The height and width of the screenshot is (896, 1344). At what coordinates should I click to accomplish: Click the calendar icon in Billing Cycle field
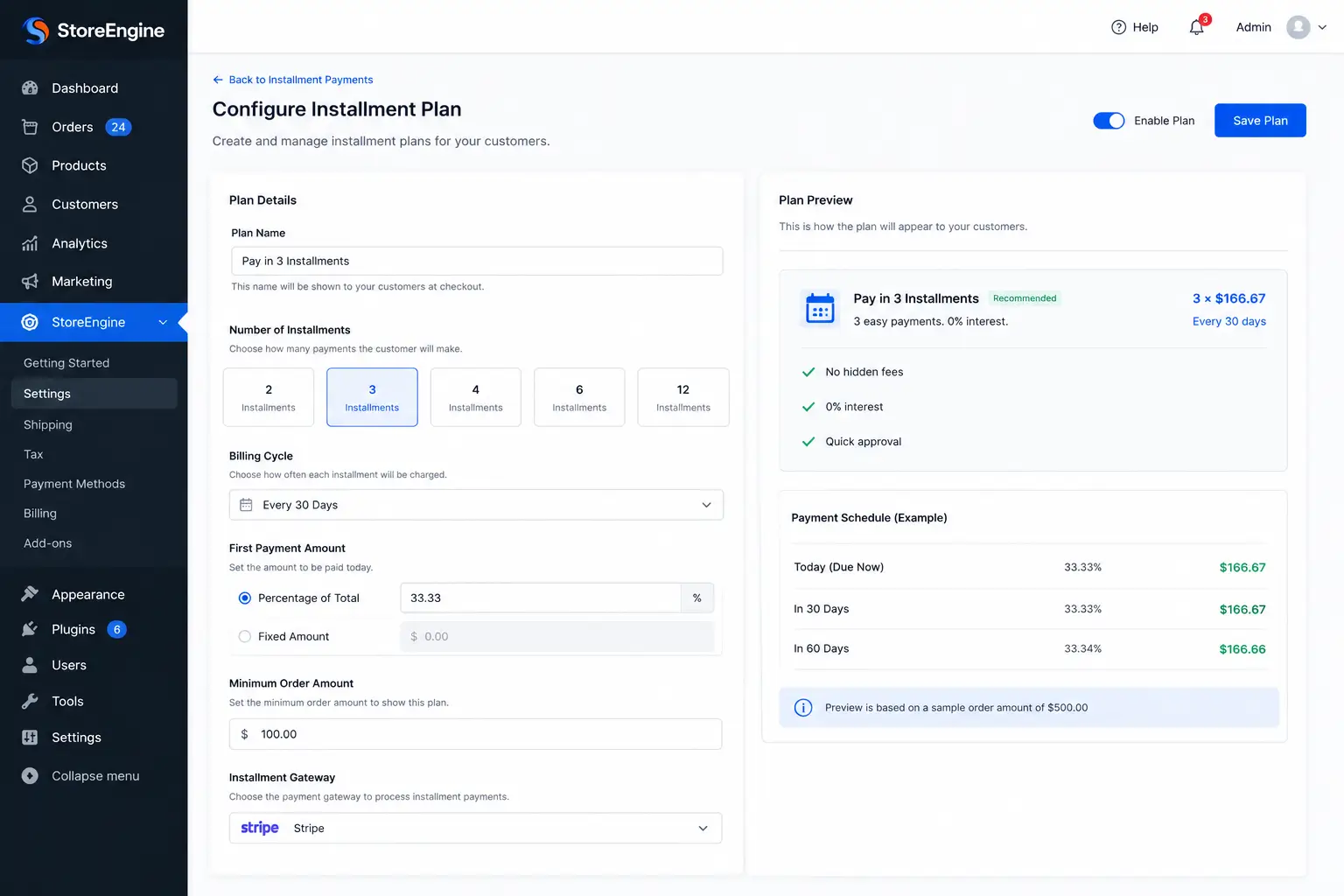tap(246, 505)
